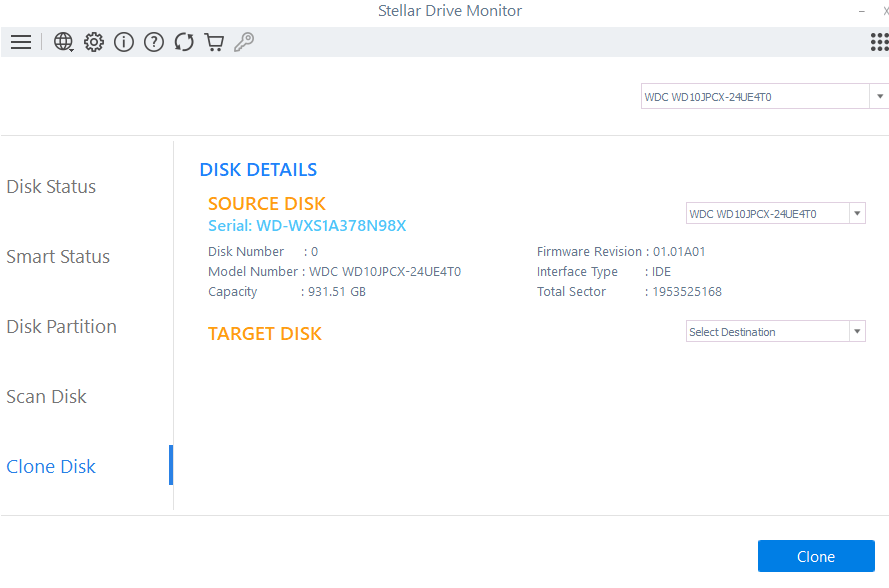Viewport: 889px width, 588px height.
Task: Open the language globe selector
Action: coord(64,42)
